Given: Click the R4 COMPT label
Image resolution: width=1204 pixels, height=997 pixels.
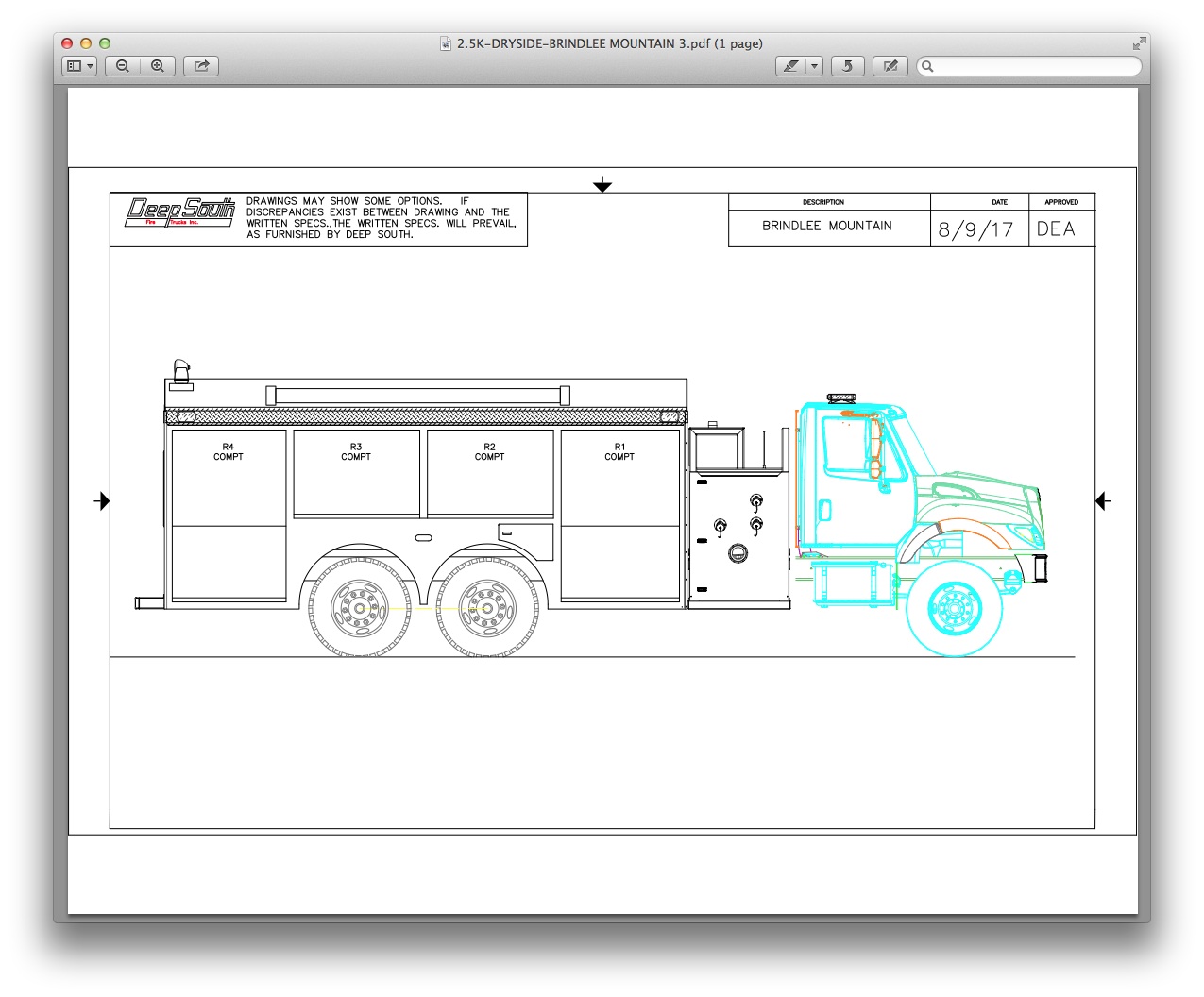Looking at the screenshot, I should tap(229, 452).
